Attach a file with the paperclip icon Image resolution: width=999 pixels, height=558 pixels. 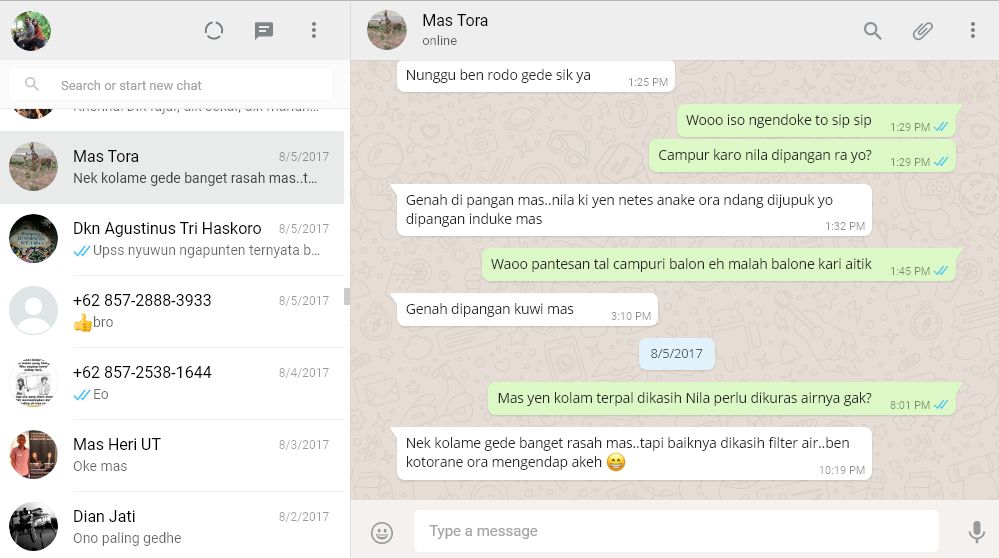coord(923,31)
